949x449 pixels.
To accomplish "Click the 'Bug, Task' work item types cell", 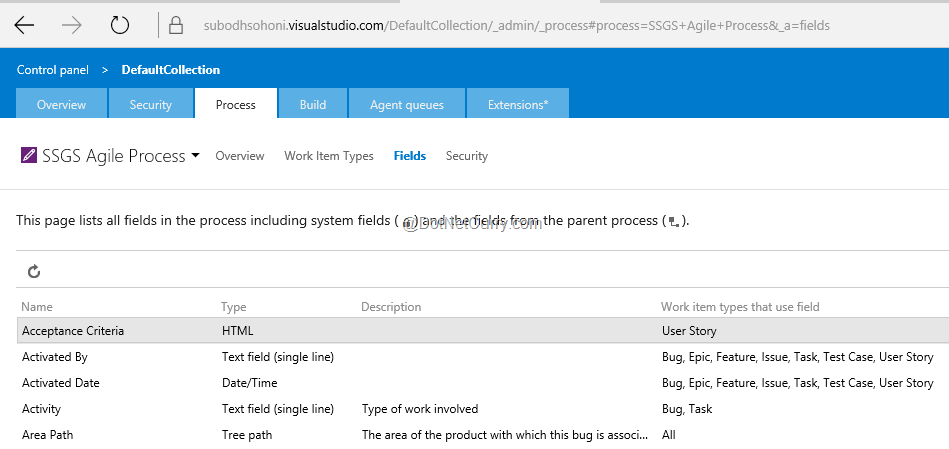I will click(x=687, y=409).
